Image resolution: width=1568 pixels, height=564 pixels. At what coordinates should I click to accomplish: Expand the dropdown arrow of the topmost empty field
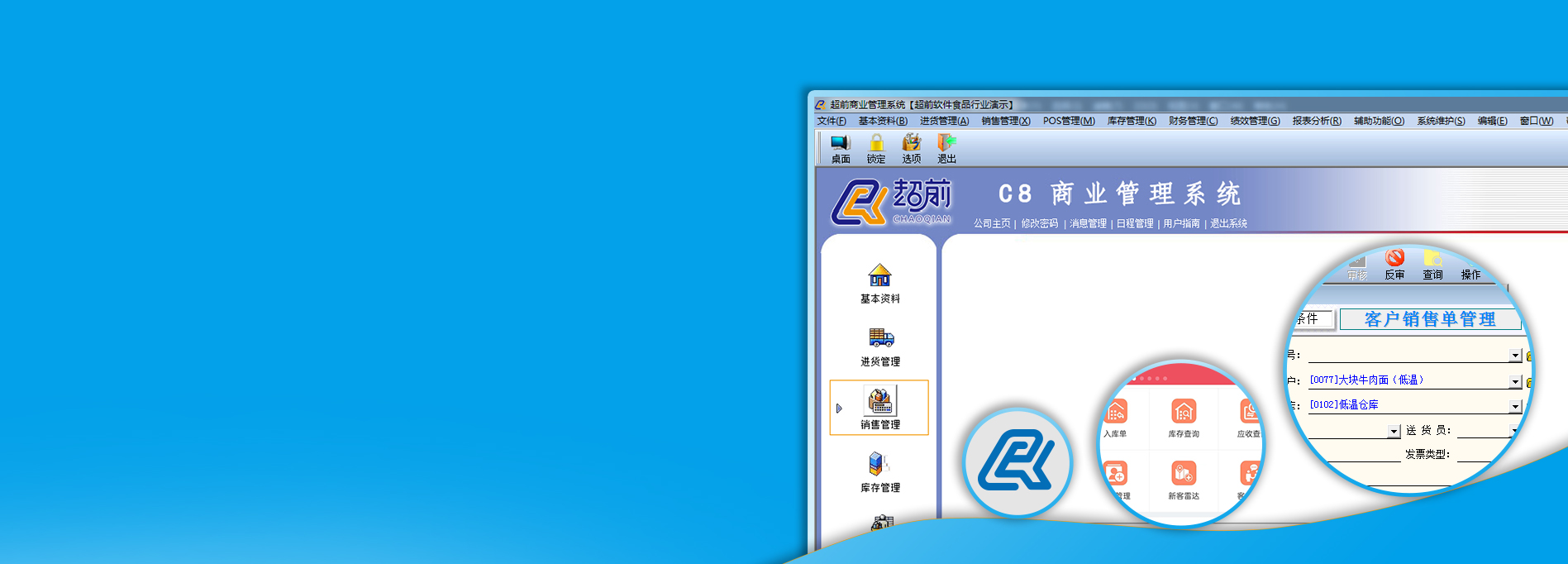pyautogui.click(x=1515, y=356)
